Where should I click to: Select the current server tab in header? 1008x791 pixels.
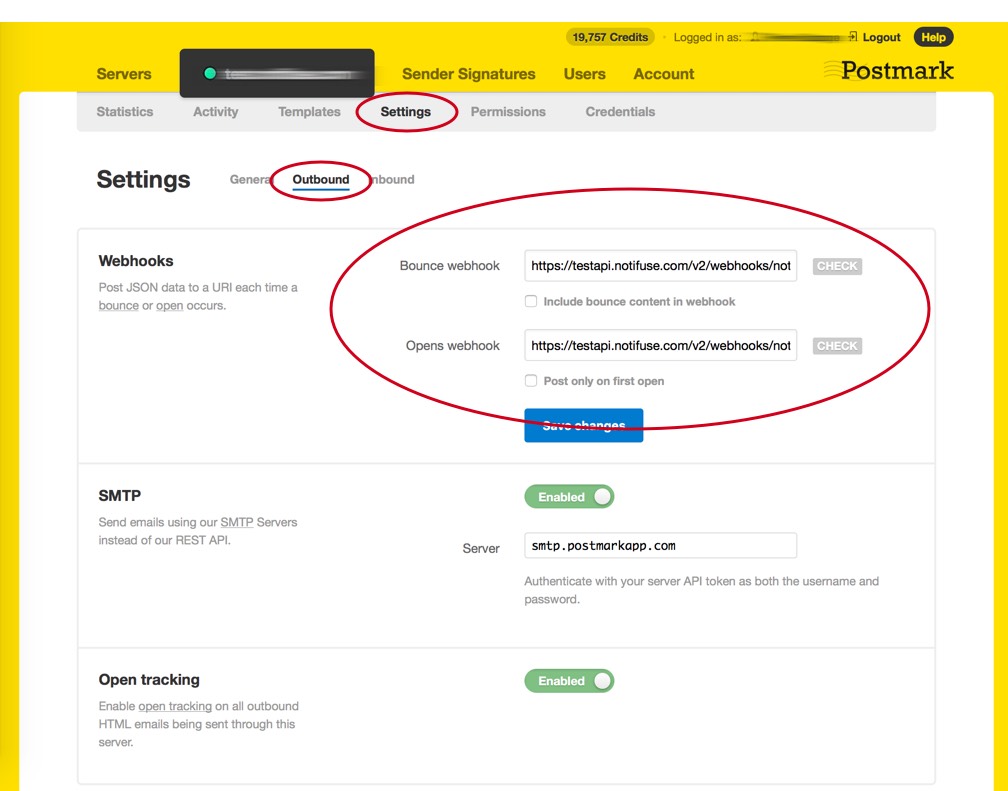(277, 73)
